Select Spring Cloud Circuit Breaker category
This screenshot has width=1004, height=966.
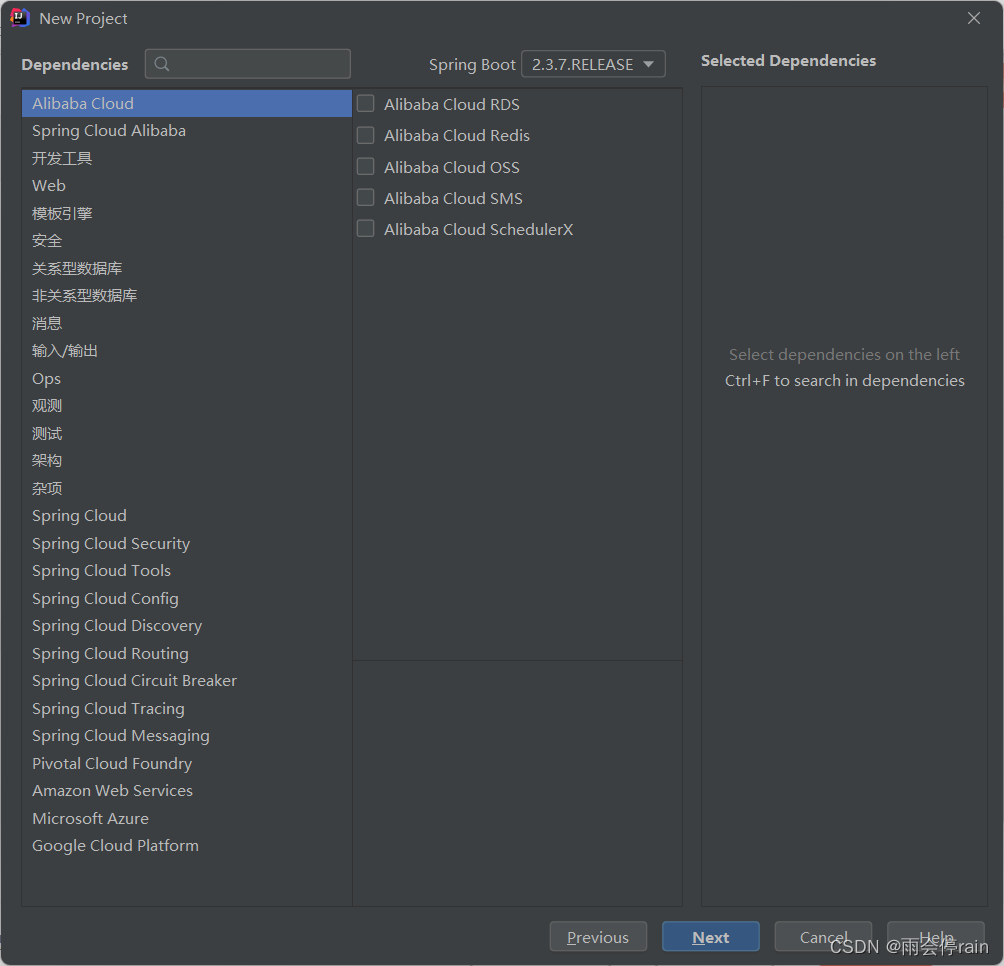click(186, 681)
